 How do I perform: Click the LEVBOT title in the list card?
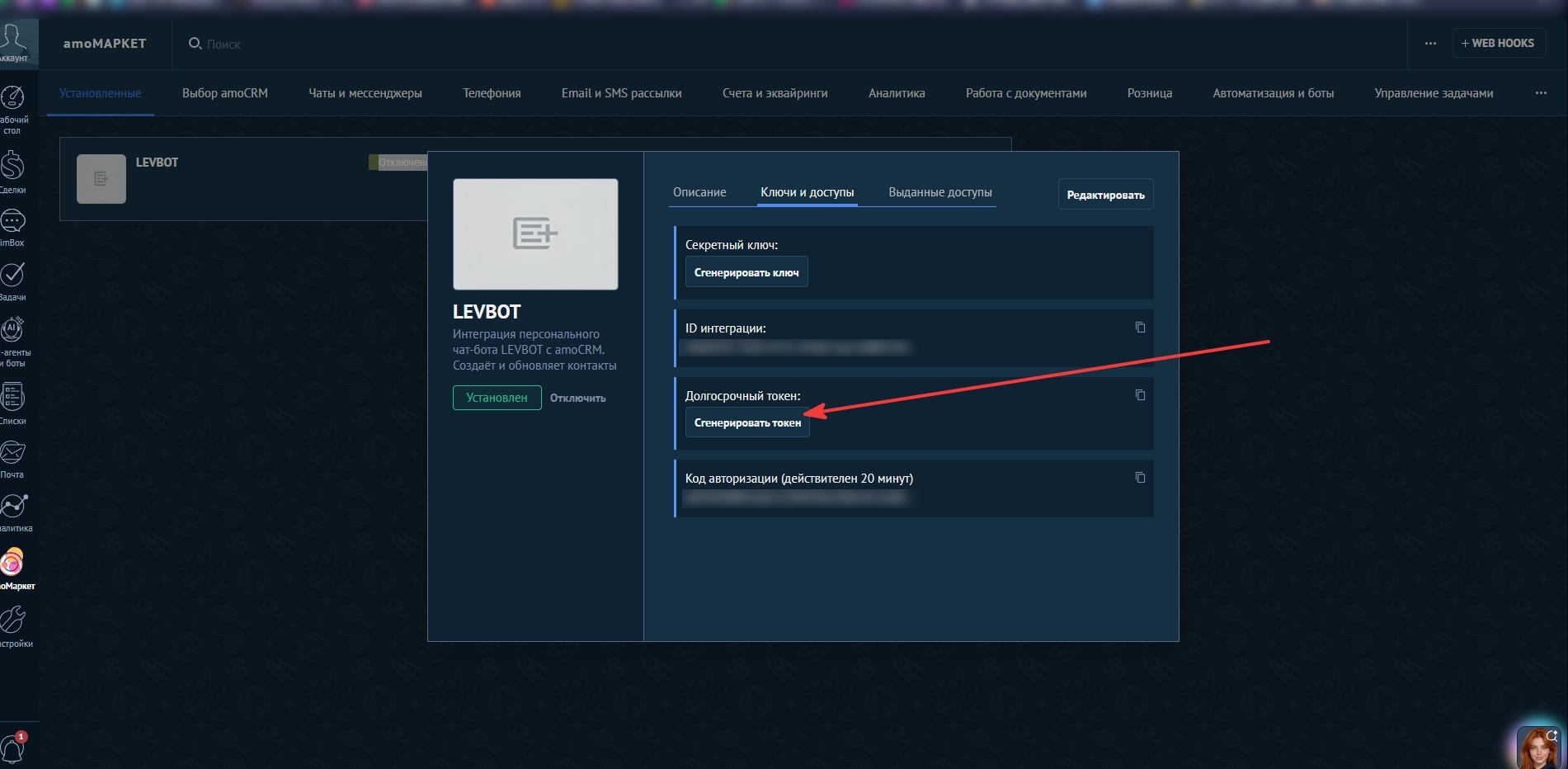pos(157,163)
